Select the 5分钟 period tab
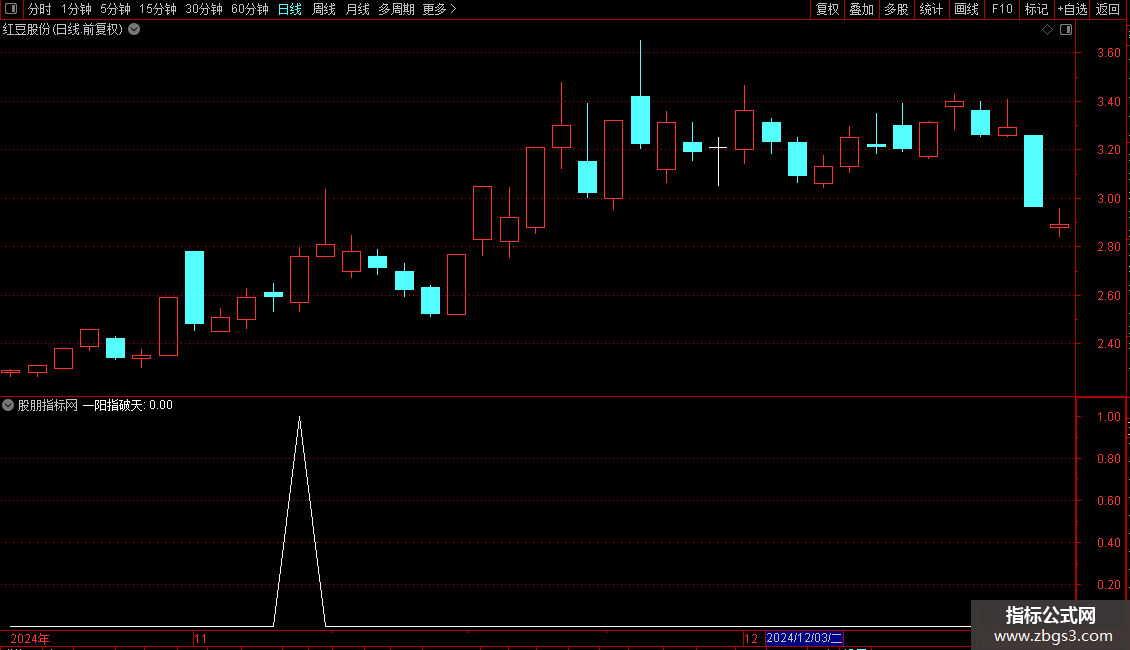 [x=115, y=9]
